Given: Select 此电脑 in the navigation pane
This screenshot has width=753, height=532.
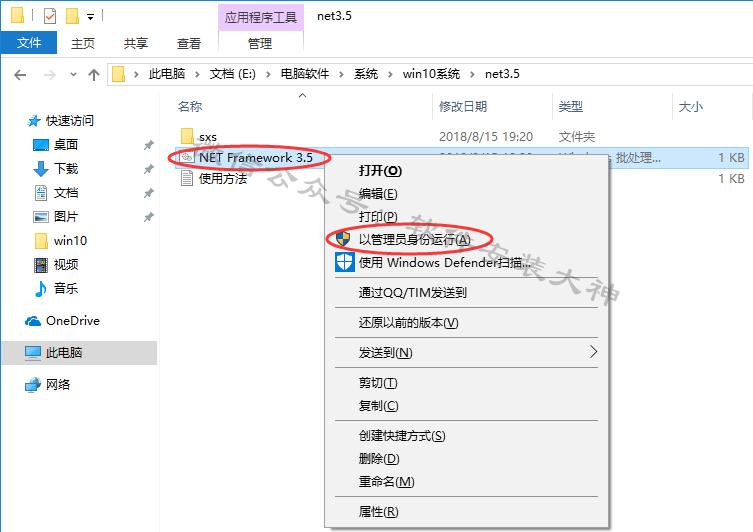Looking at the screenshot, I should click(x=79, y=353).
